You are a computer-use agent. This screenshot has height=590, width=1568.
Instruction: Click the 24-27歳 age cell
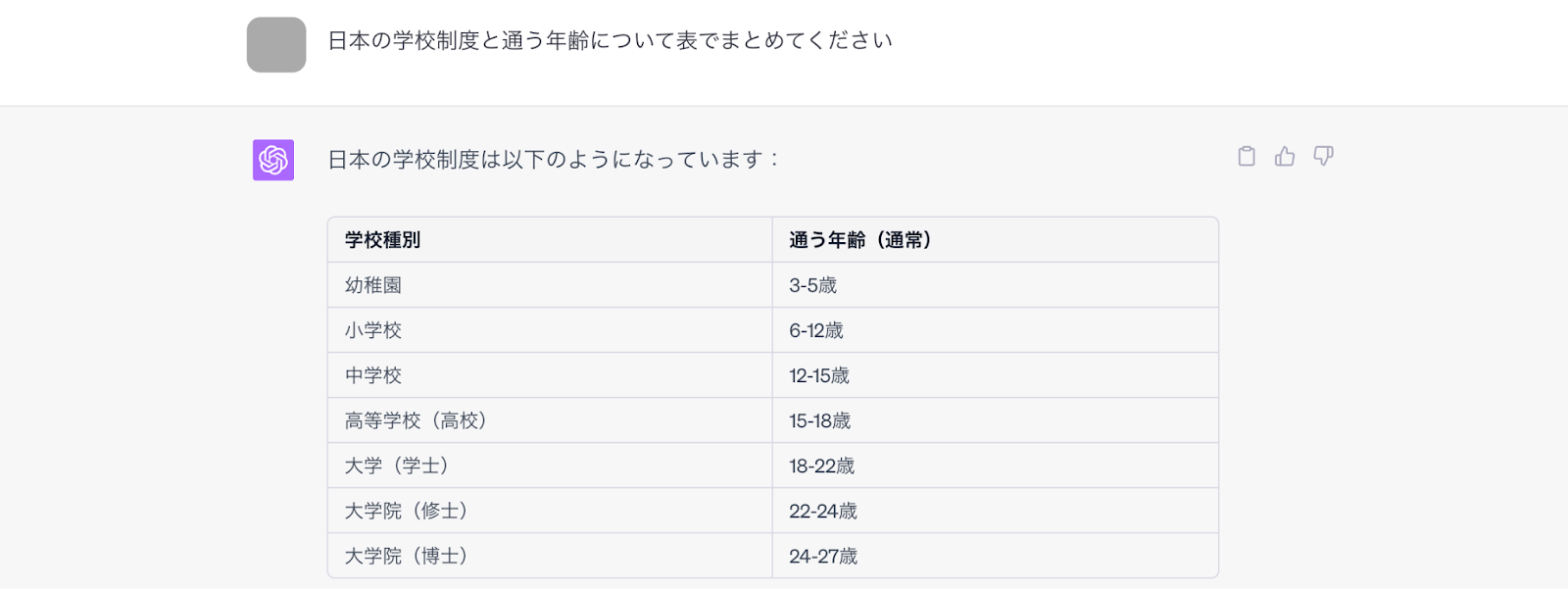coord(823,556)
